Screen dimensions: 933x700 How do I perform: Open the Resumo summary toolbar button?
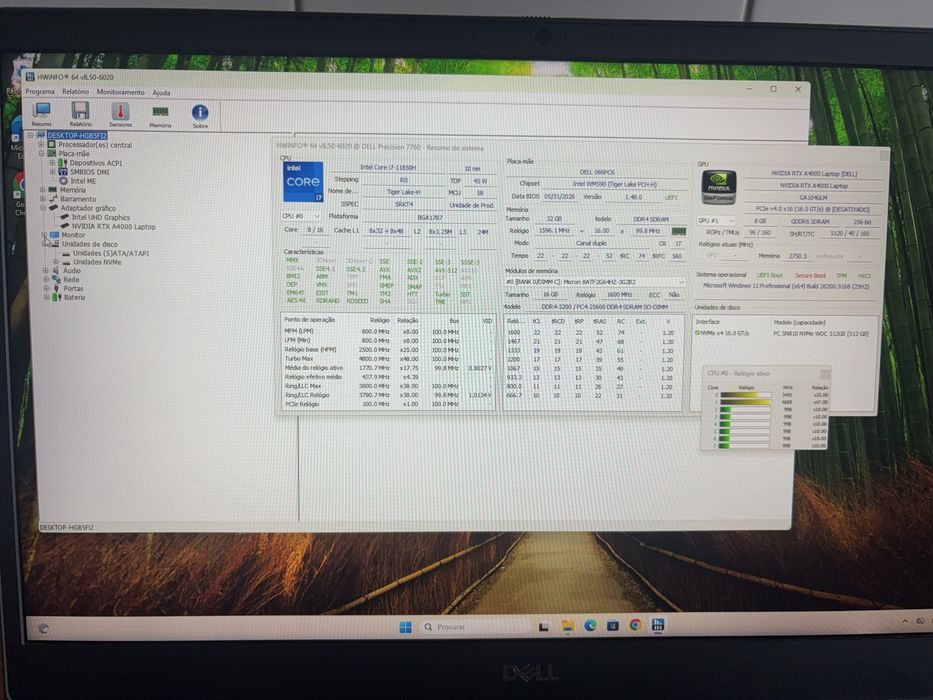(42, 114)
